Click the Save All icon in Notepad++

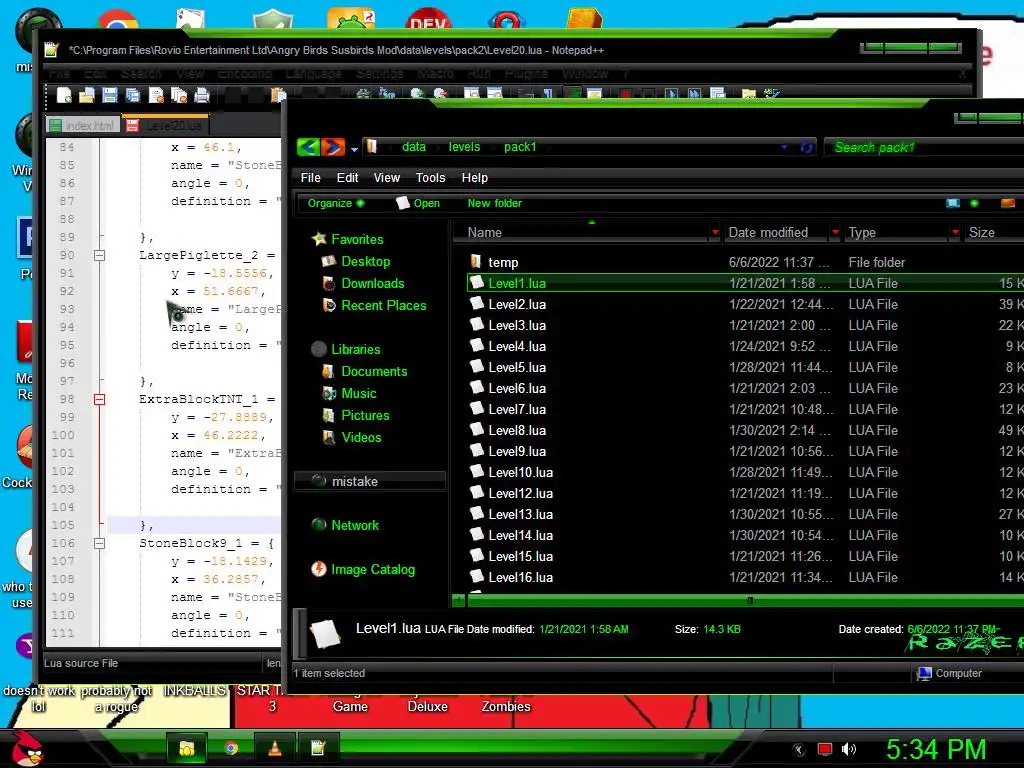tap(133, 95)
